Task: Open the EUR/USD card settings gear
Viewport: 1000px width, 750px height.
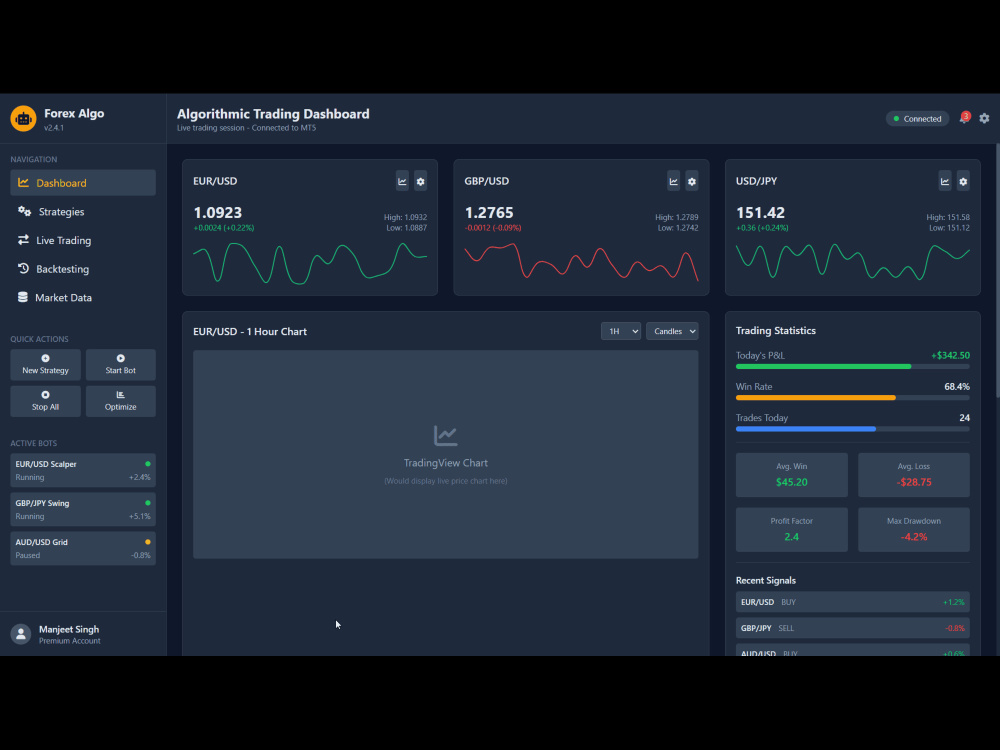Action: point(420,181)
